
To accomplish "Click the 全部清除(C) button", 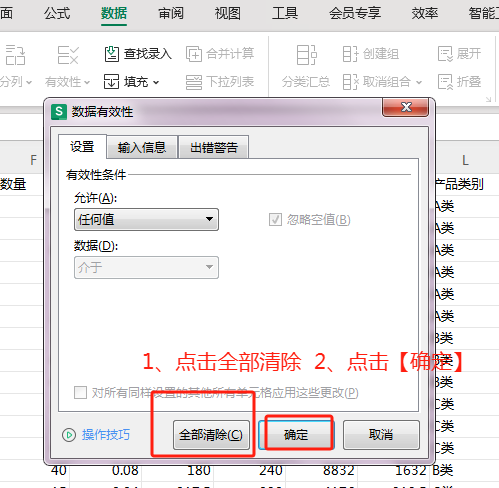I will coord(211,435).
